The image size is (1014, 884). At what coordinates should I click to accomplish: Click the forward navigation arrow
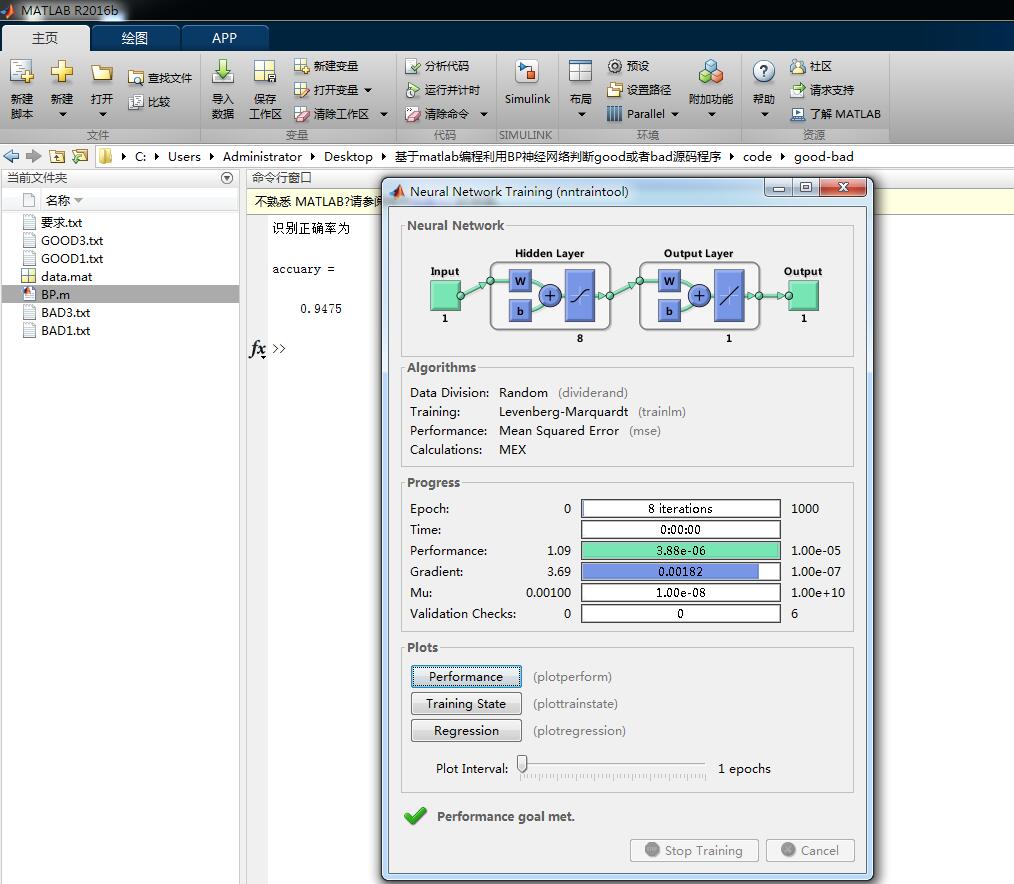click(x=34, y=156)
